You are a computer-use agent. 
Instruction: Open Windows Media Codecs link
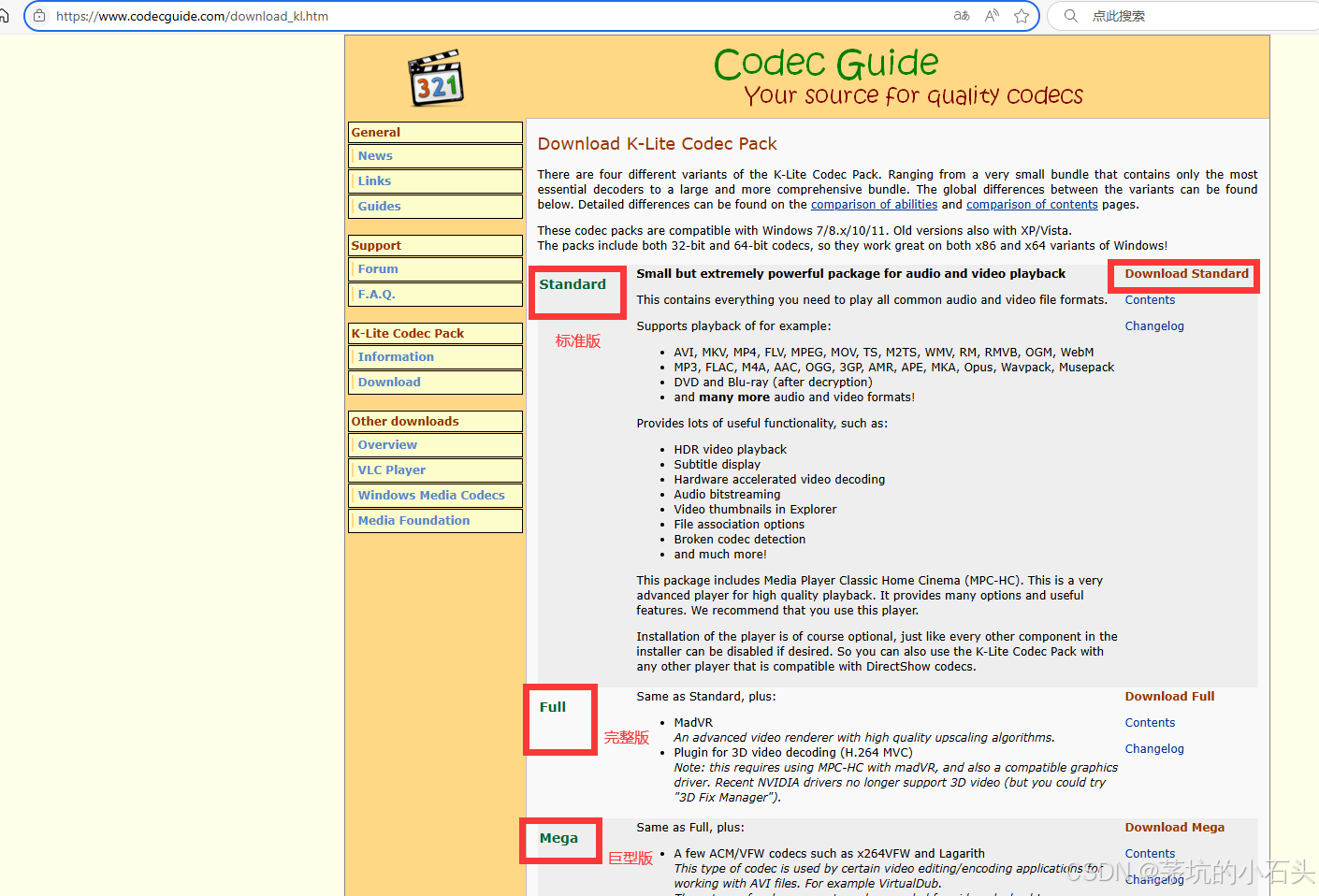tap(435, 496)
